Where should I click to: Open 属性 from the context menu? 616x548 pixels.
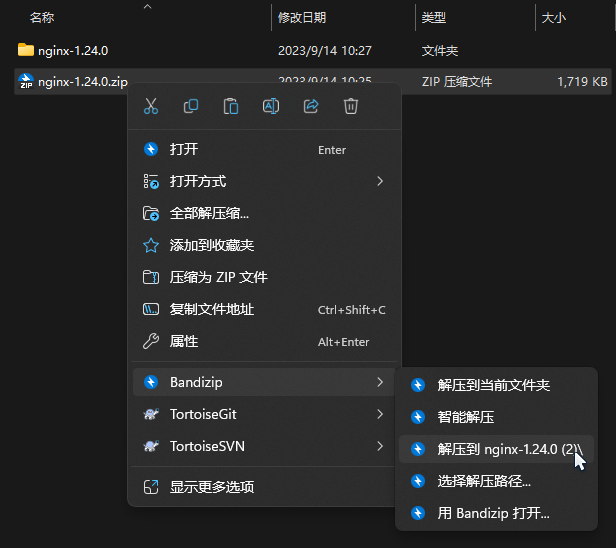pyautogui.click(x=184, y=341)
